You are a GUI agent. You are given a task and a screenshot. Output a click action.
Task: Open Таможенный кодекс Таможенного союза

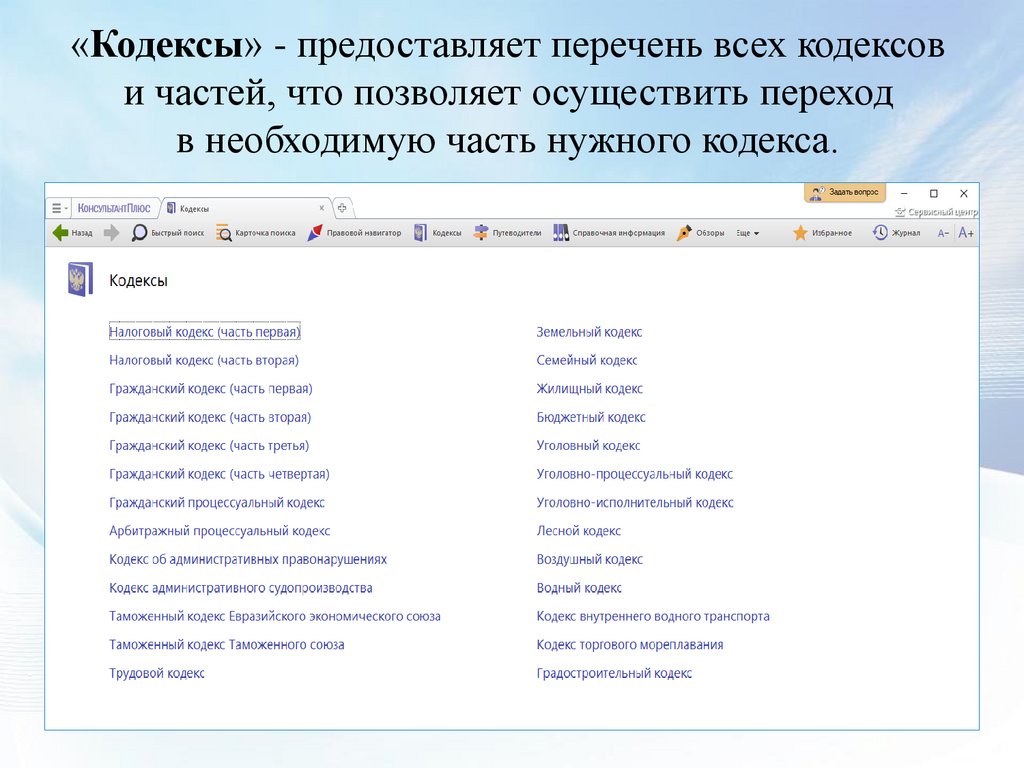click(x=227, y=645)
